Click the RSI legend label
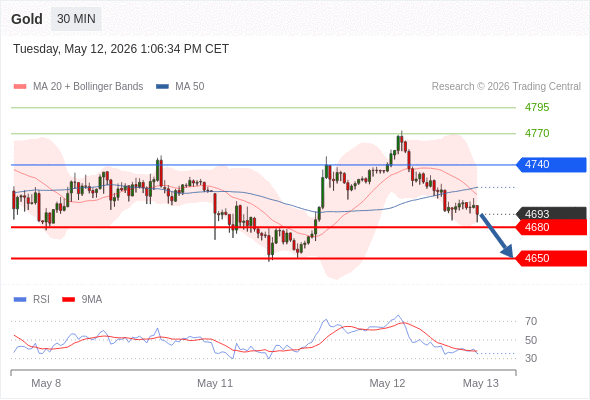Screen dimensions: 590x400 (41, 300)
